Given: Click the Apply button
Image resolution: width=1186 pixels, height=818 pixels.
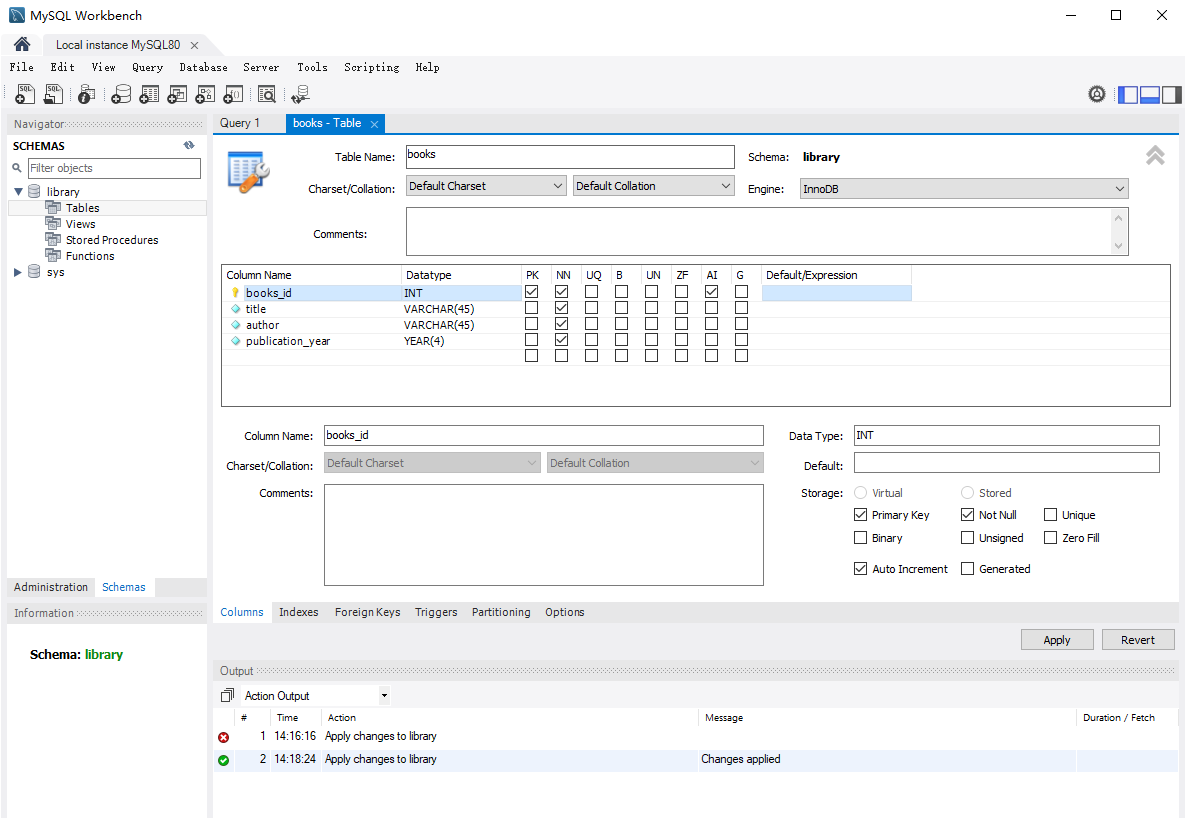Looking at the screenshot, I should click(1057, 639).
